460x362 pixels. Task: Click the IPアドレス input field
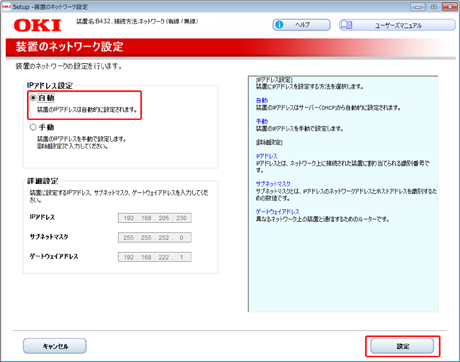[155, 218]
